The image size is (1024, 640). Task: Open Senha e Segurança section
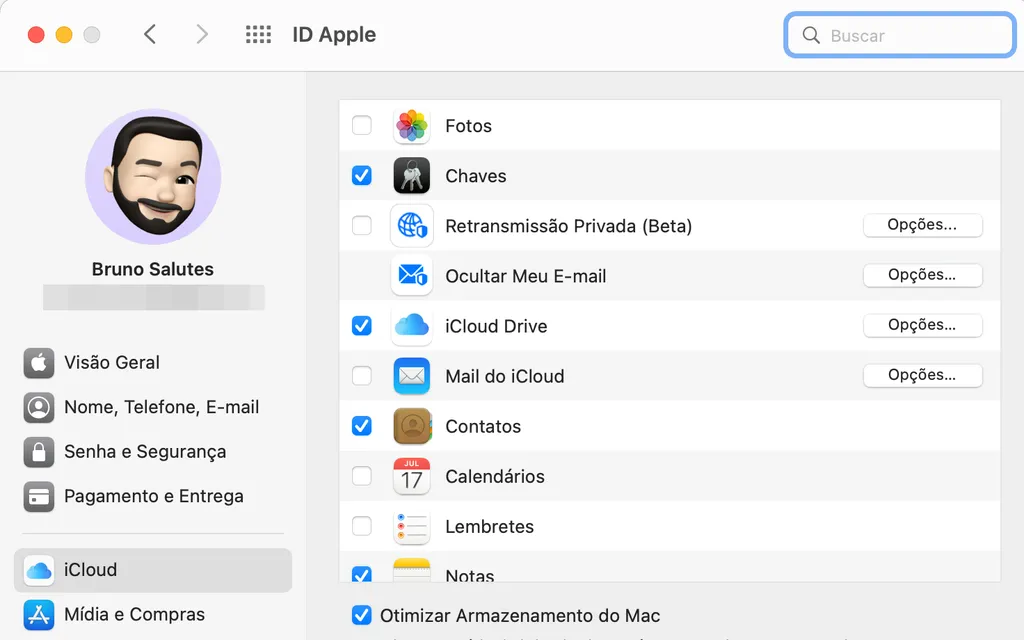153,452
